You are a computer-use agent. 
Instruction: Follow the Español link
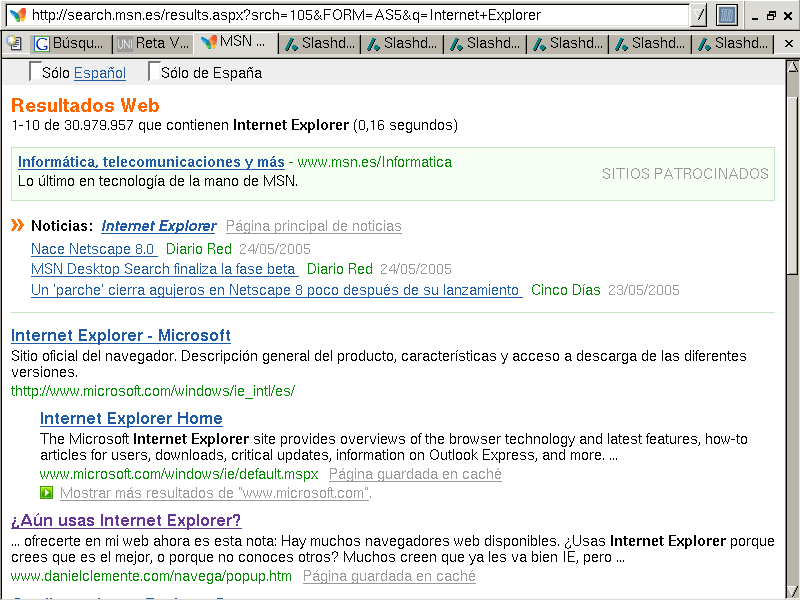[100, 73]
